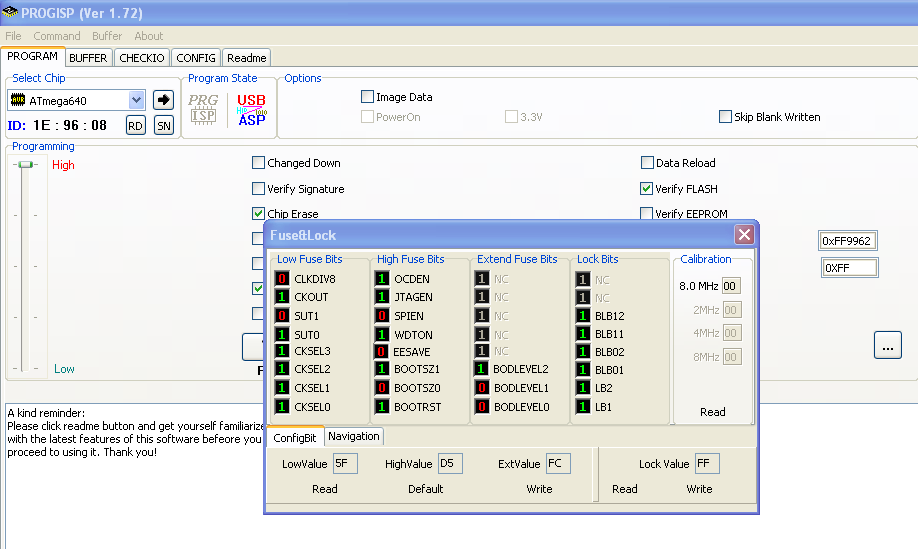
Task: Uncheck the Chip Erase option
Action: tap(258, 214)
